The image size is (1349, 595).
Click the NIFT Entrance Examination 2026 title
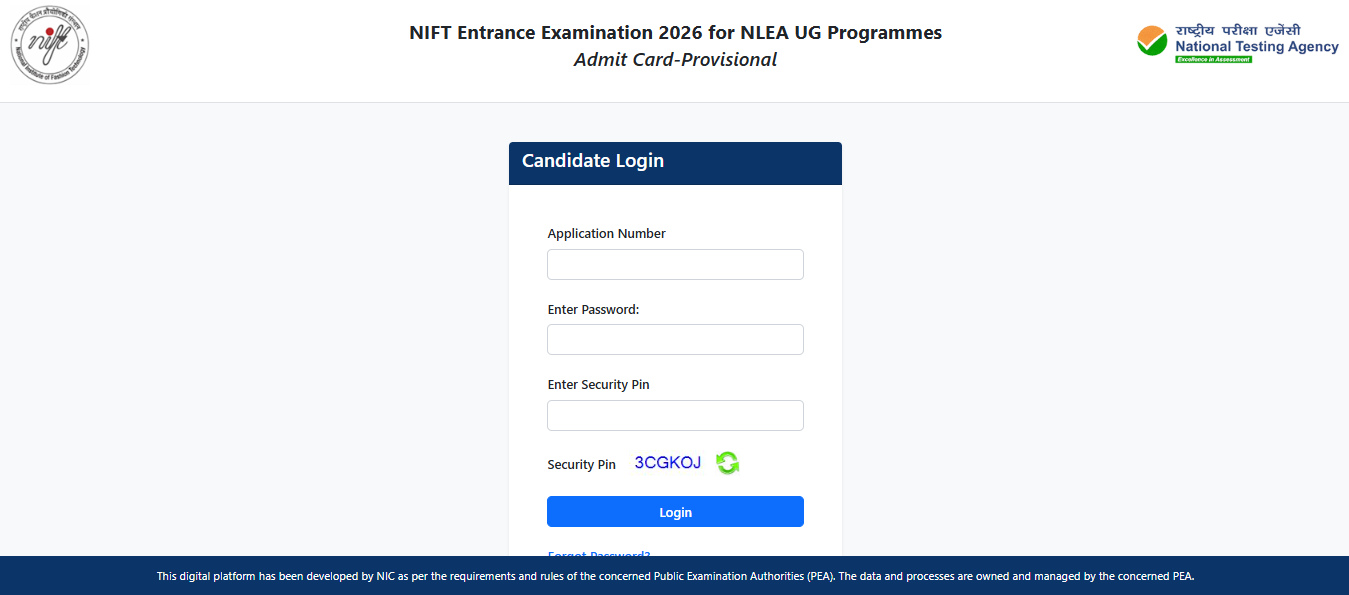pyautogui.click(x=674, y=32)
